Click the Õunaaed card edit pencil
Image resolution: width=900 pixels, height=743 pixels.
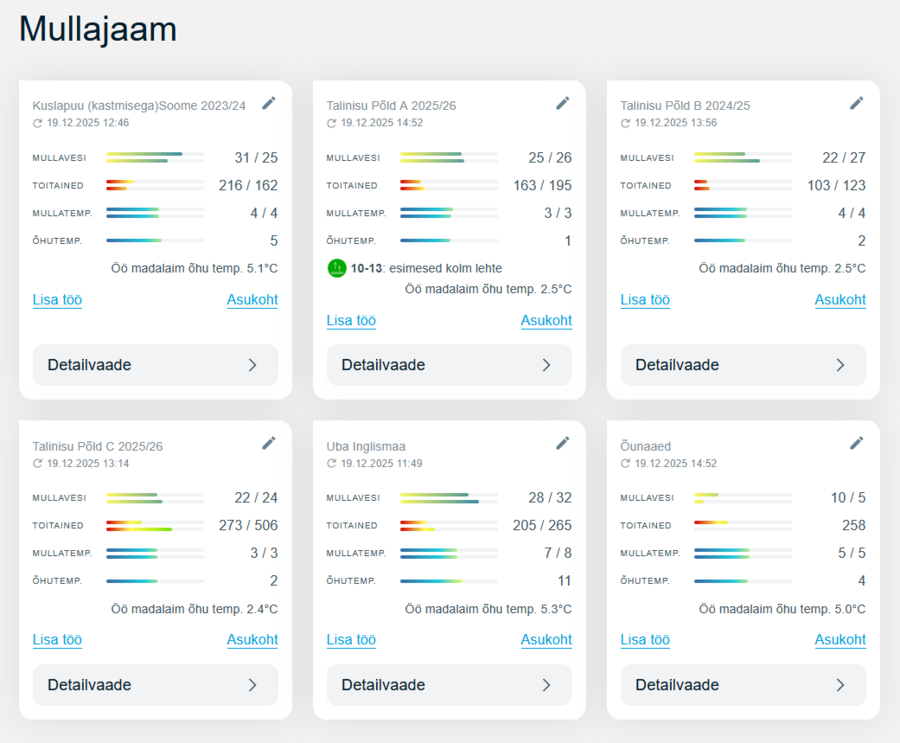[856, 443]
